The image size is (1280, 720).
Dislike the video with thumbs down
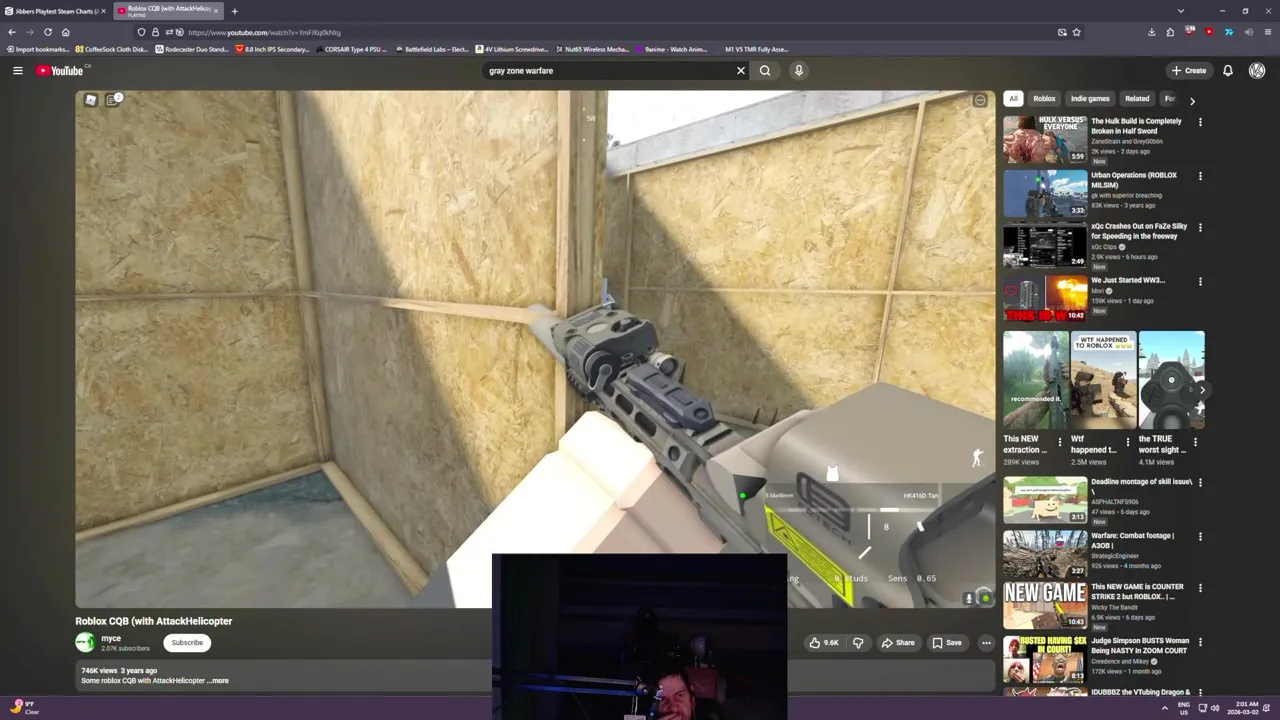[x=858, y=643]
